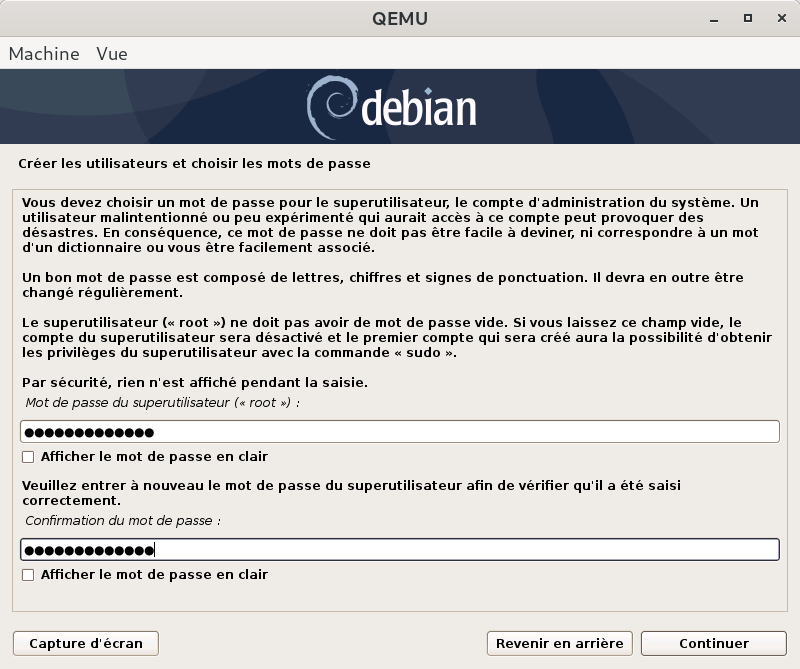The width and height of the screenshot is (800, 669).
Task: Click the "Confirmation du mot de passe" label
Action: 123,521
